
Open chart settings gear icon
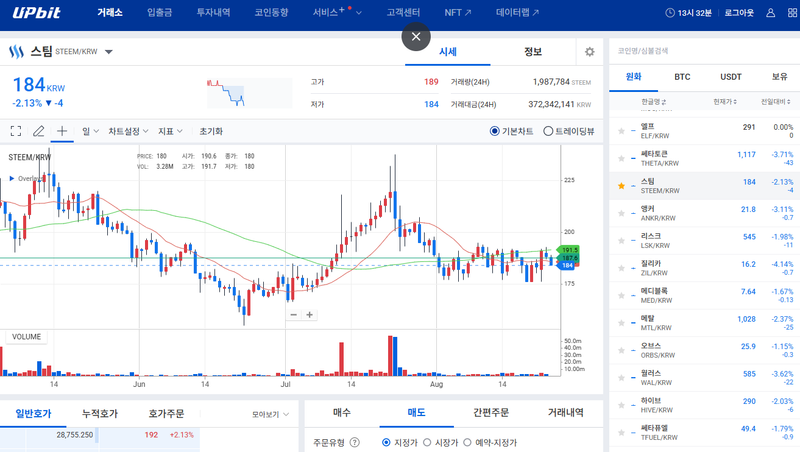(x=589, y=52)
